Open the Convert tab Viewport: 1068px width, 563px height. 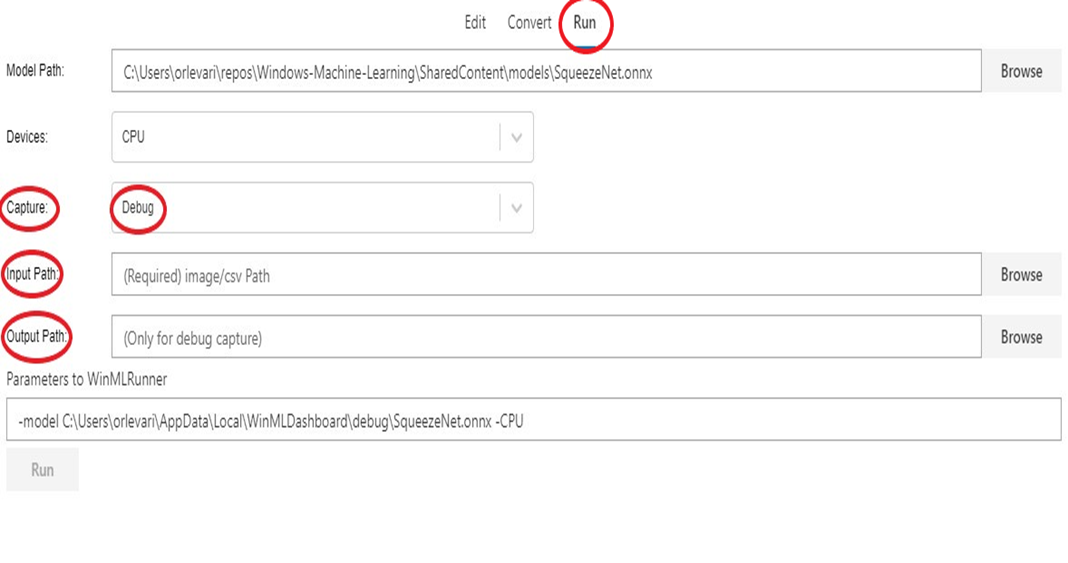529,22
